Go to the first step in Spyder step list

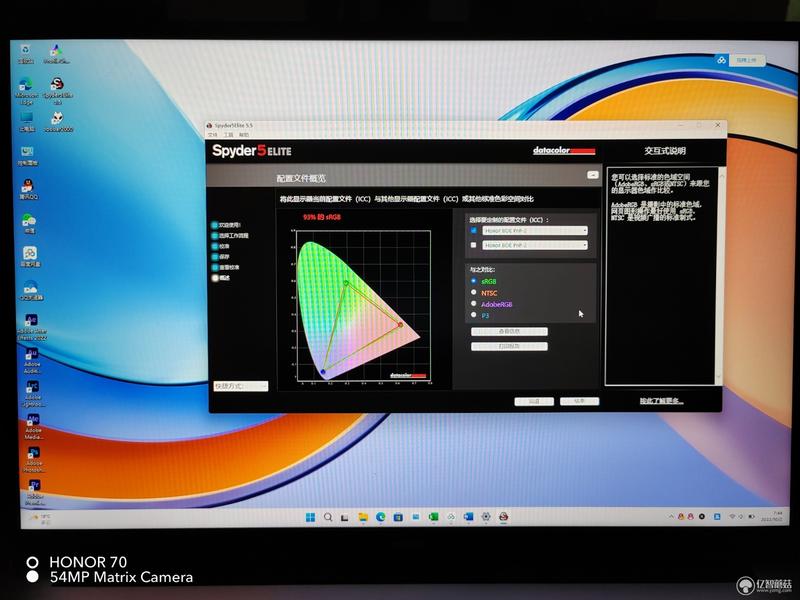tap(226, 225)
